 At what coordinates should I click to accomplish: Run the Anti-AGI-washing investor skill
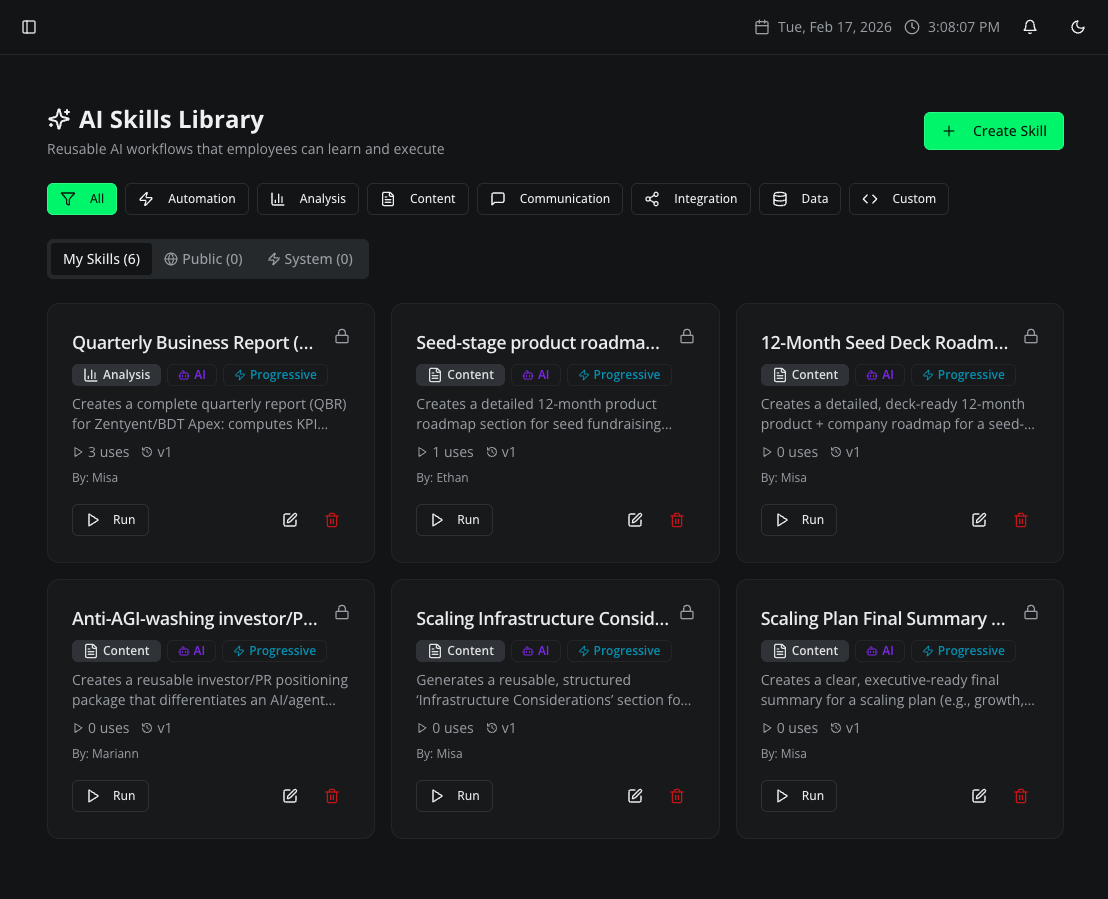[110, 795]
